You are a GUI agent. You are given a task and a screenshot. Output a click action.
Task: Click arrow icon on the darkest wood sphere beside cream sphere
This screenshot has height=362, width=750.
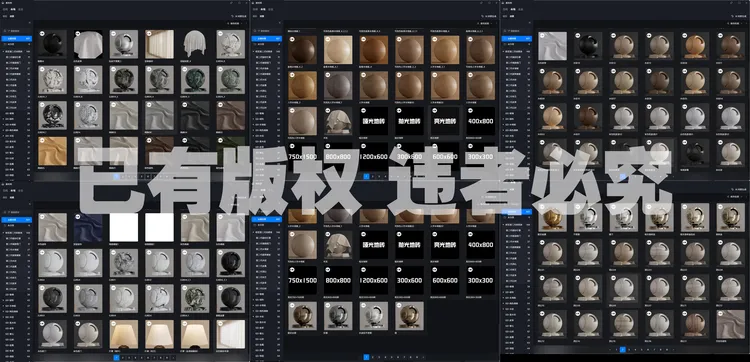[x=291, y=39]
